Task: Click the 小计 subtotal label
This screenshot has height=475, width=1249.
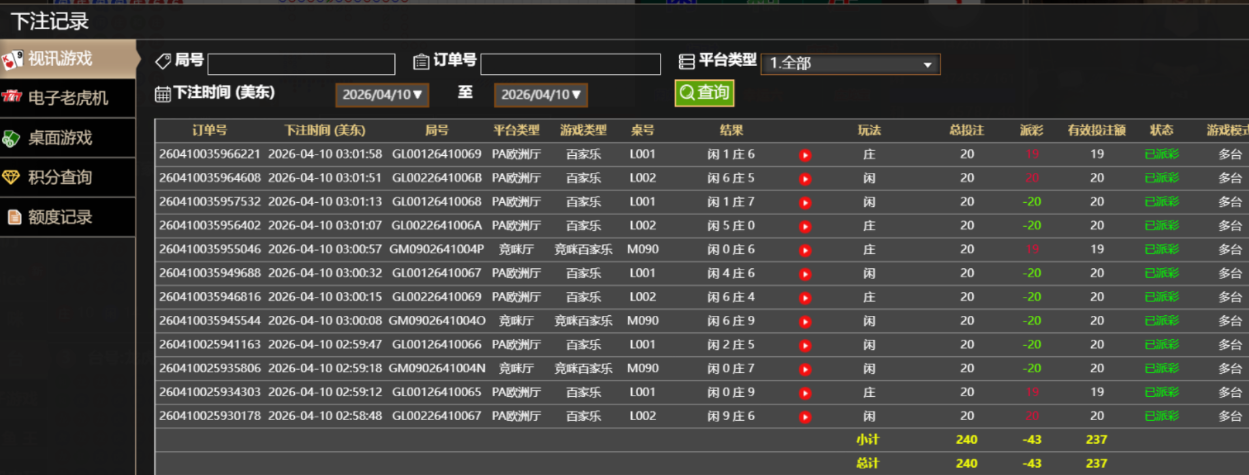Action: (x=866, y=440)
